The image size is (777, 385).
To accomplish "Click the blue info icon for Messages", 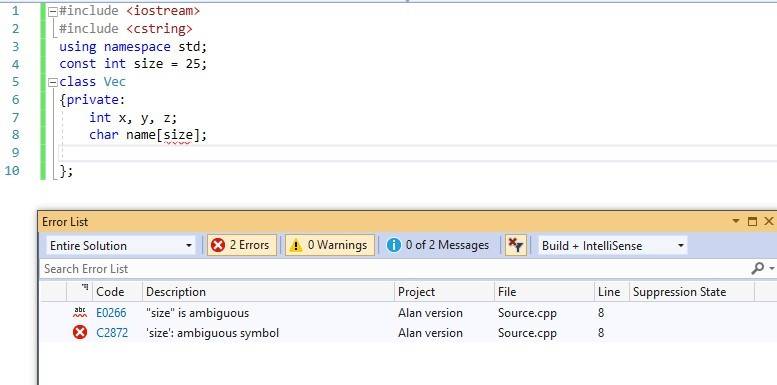I will click(394, 245).
